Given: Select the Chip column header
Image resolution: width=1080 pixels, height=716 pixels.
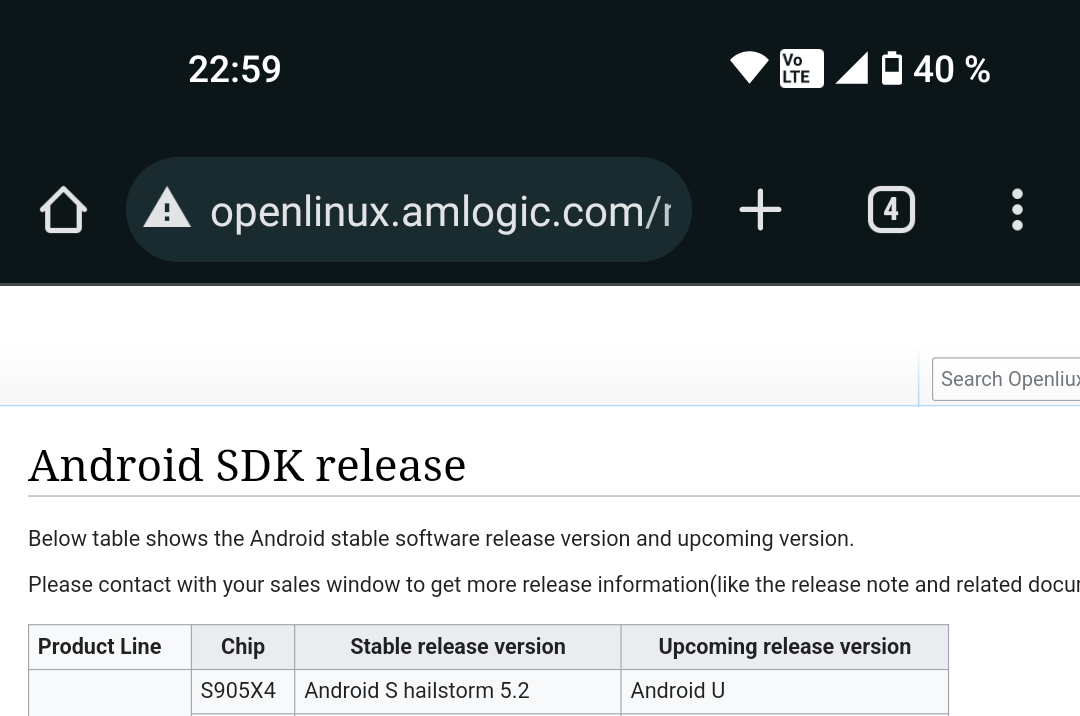Looking at the screenshot, I should point(243,647).
